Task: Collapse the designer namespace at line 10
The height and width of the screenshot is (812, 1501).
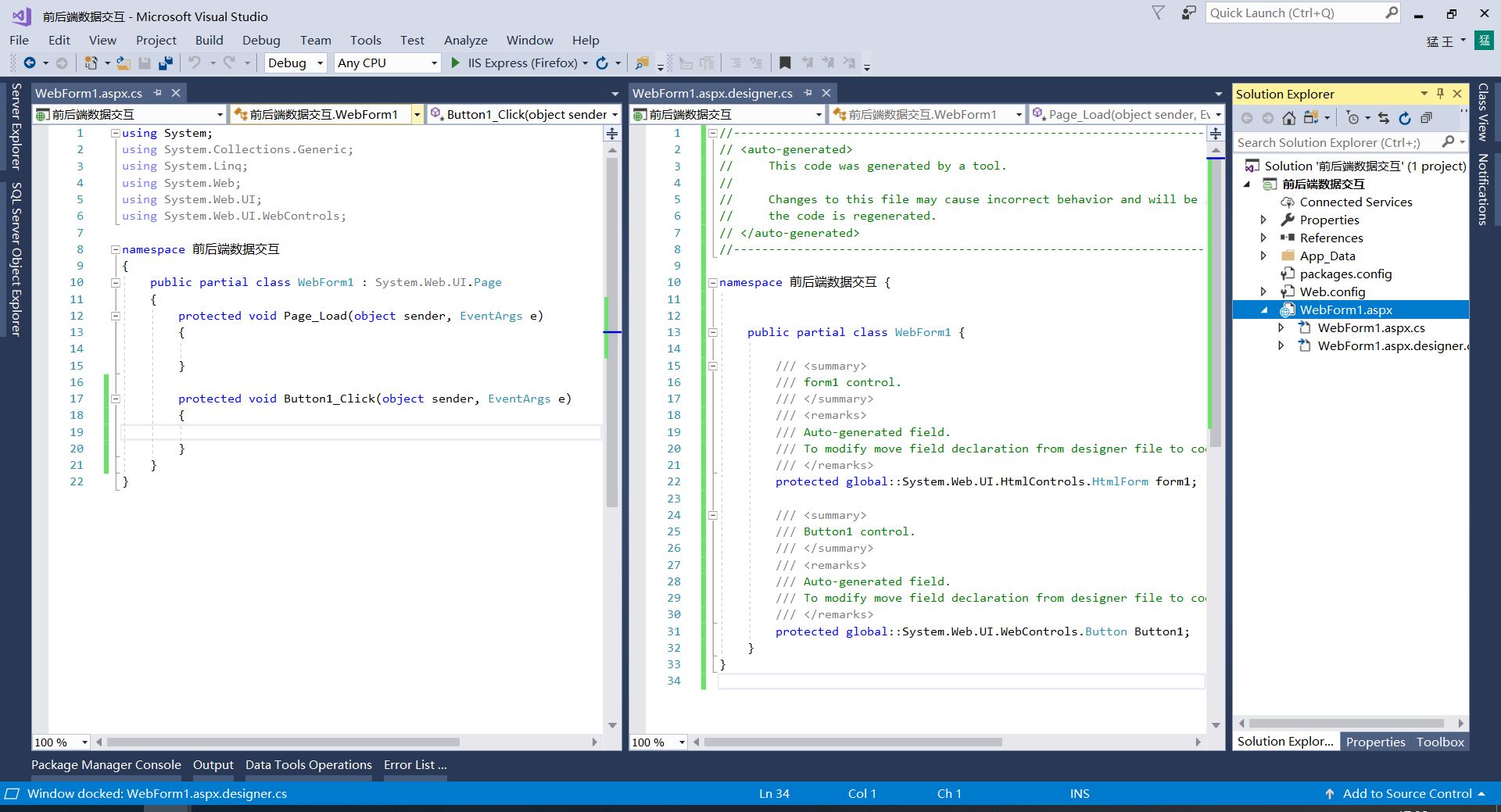Action: pyautogui.click(x=713, y=282)
